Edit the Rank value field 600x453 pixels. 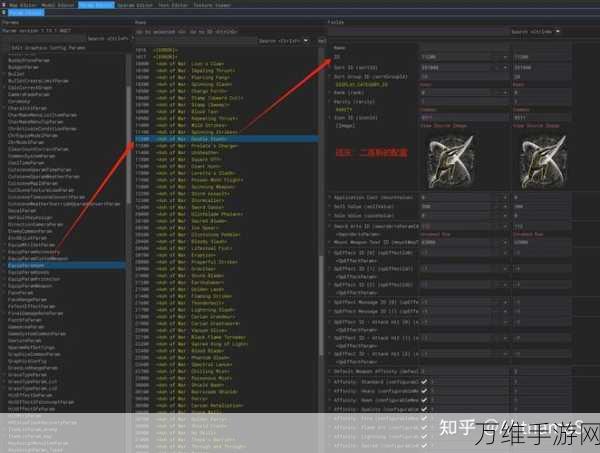point(455,93)
